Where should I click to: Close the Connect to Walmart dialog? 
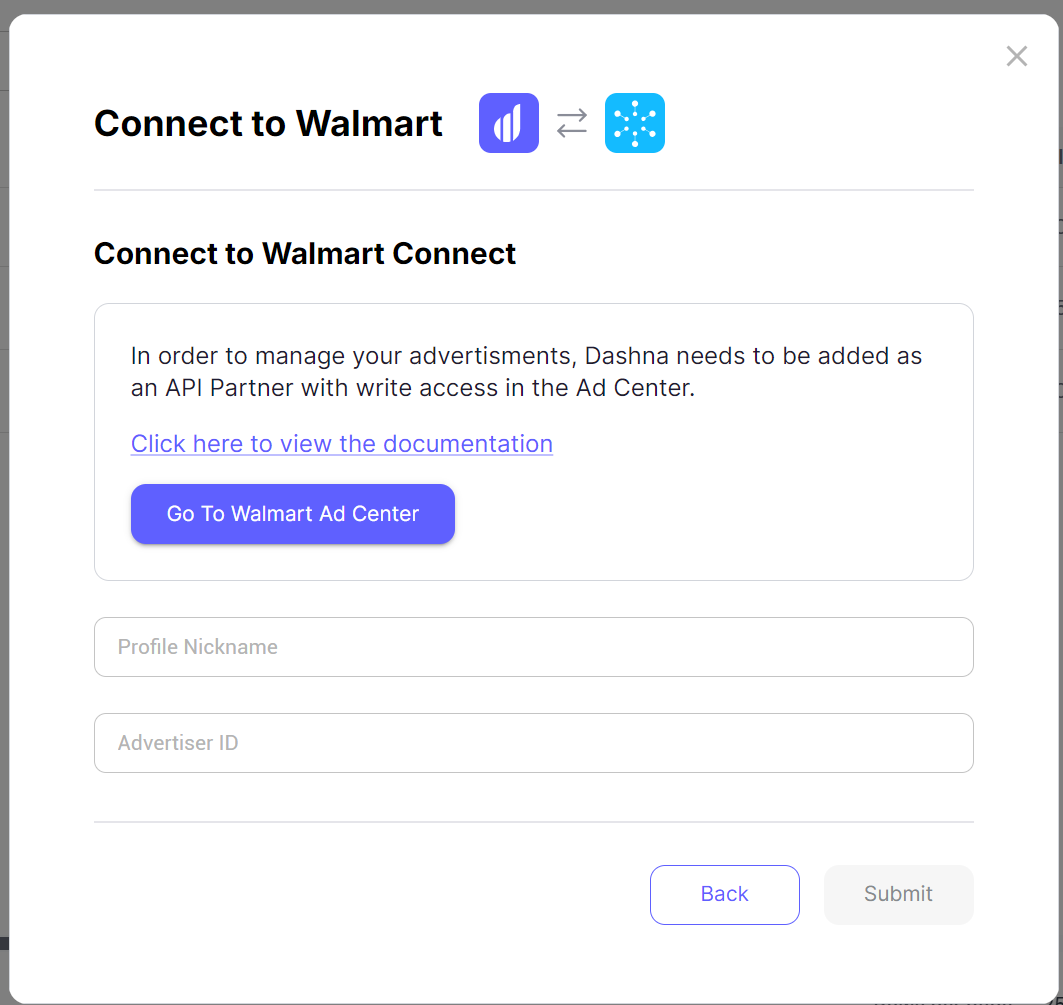[x=1016, y=56]
